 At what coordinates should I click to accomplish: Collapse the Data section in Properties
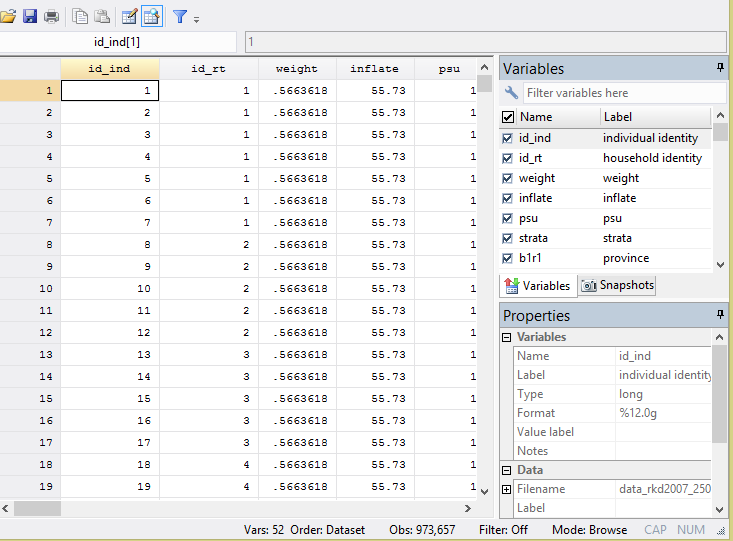[507, 470]
